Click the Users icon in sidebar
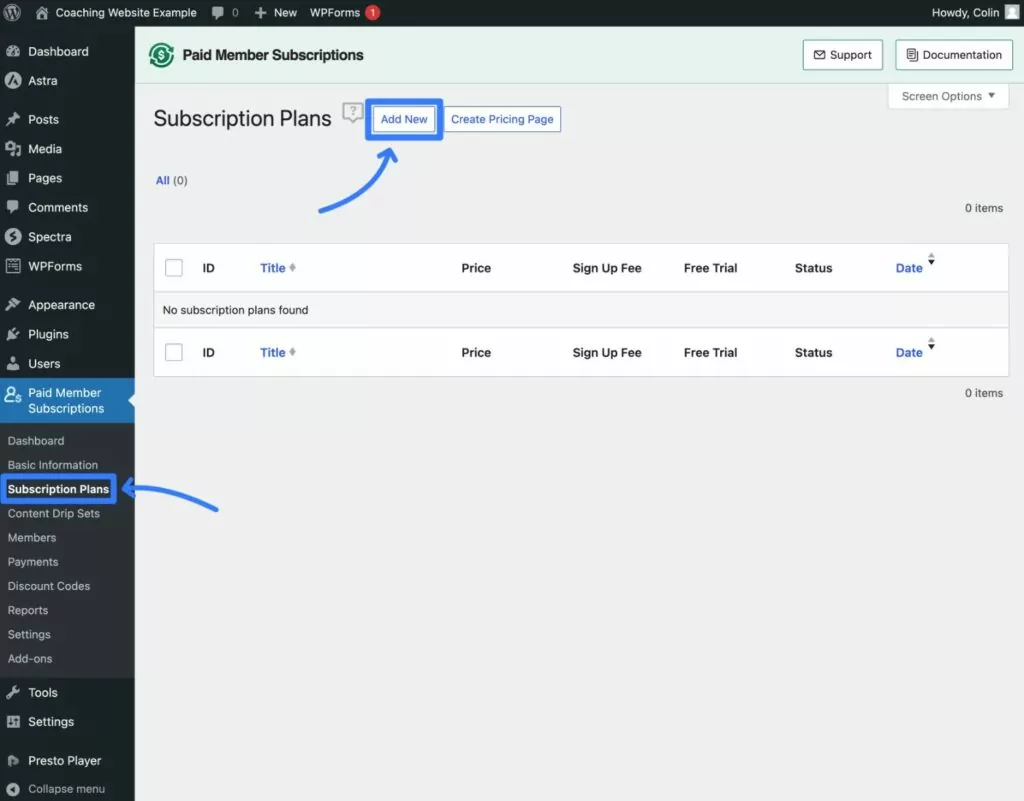The height and width of the screenshot is (801, 1024). (x=13, y=363)
